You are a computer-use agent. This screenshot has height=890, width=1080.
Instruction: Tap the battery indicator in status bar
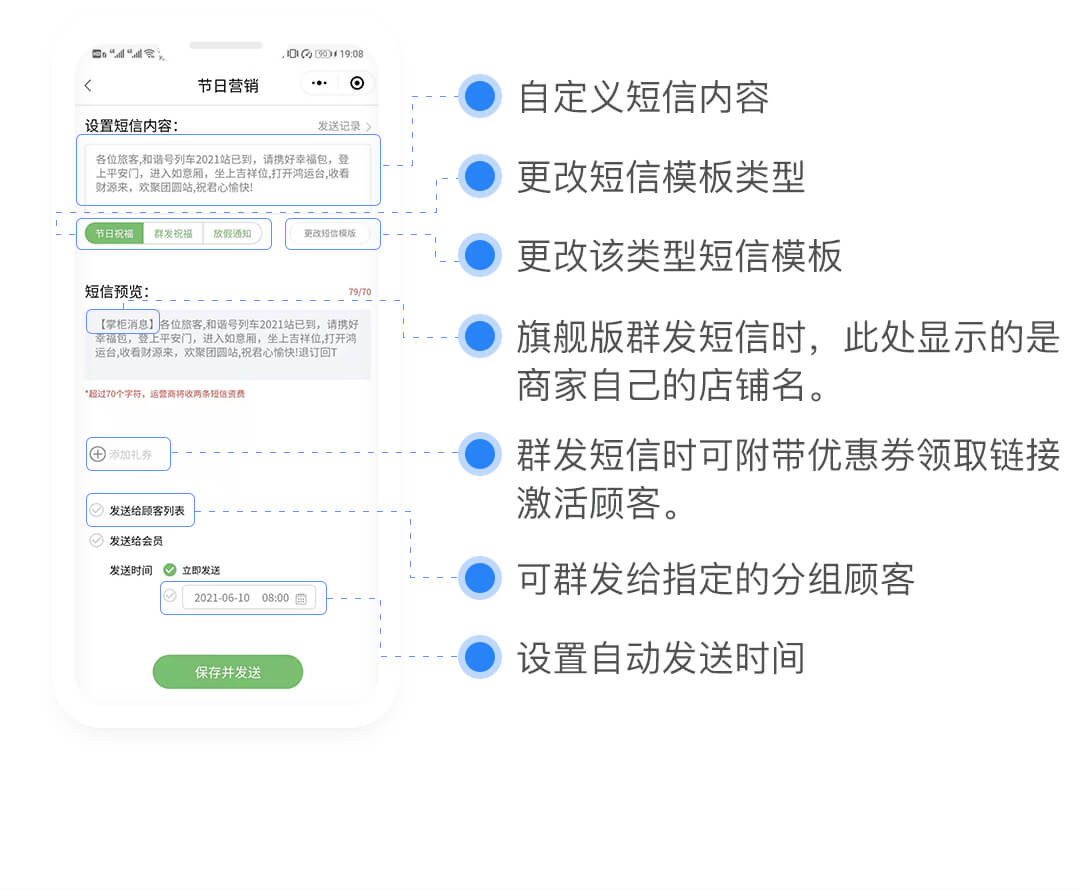click(x=324, y=54)
